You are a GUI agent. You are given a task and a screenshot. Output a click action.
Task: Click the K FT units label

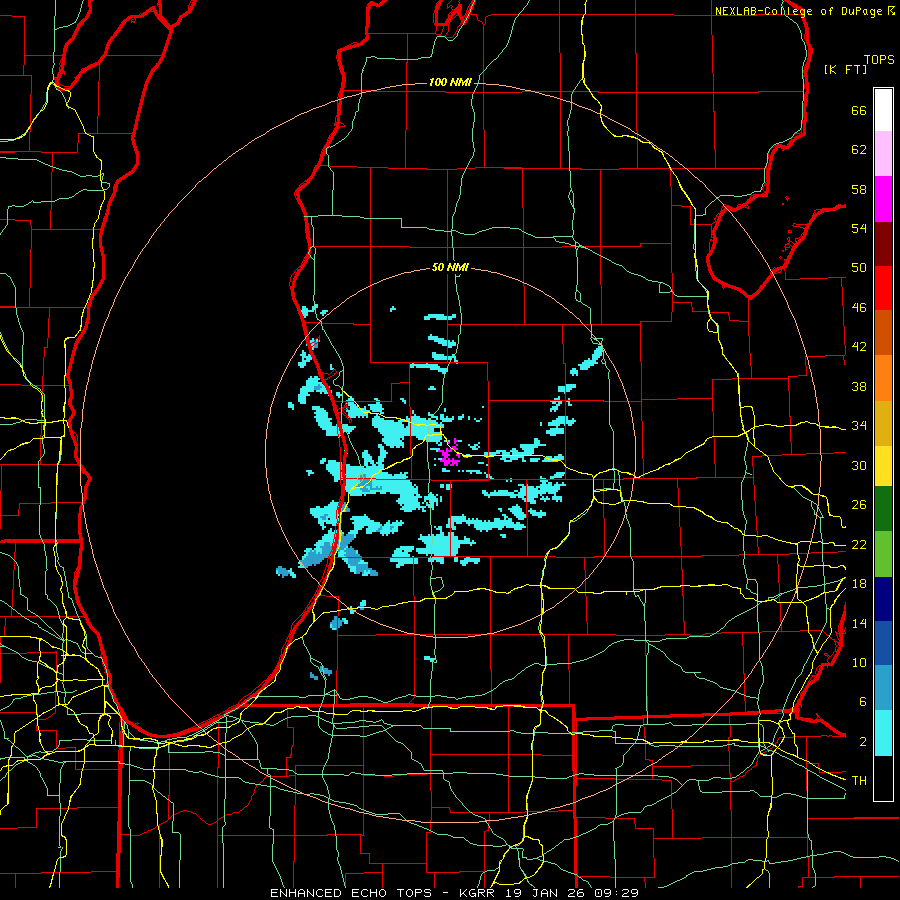click(845, 69)
